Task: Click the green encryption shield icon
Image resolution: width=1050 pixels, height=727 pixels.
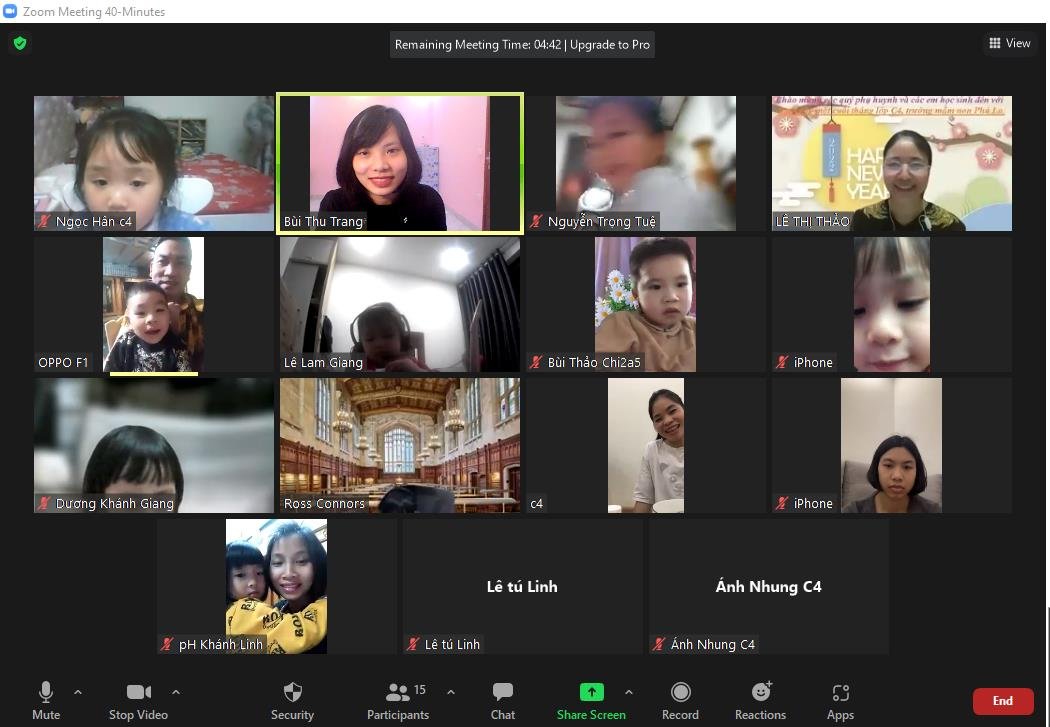Action: tap(19, 43)
